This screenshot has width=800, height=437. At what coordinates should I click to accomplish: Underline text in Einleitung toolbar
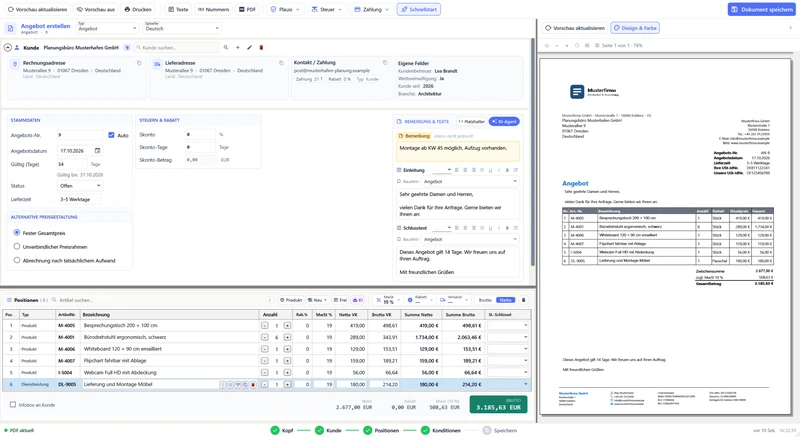tap(490, 170)
